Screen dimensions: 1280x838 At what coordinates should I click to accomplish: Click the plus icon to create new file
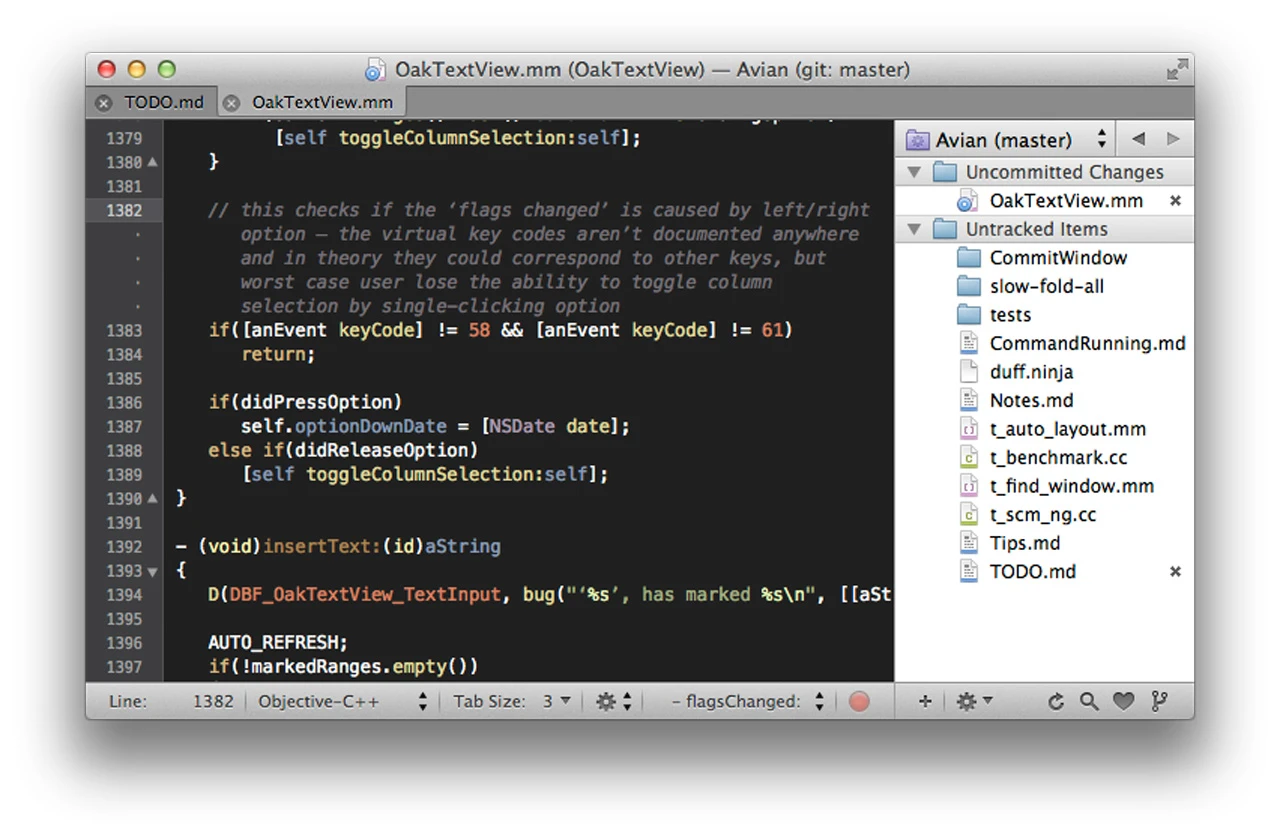[x=924, y=702]
